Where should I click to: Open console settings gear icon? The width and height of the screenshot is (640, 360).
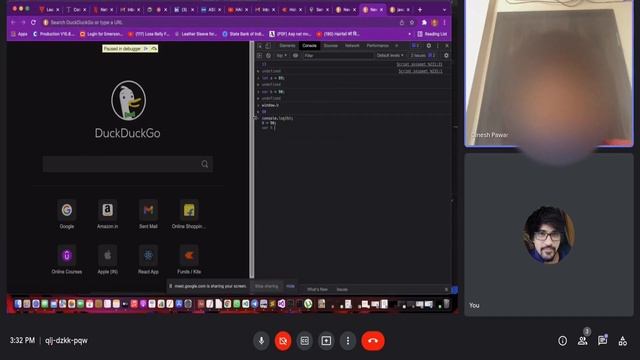446,55
